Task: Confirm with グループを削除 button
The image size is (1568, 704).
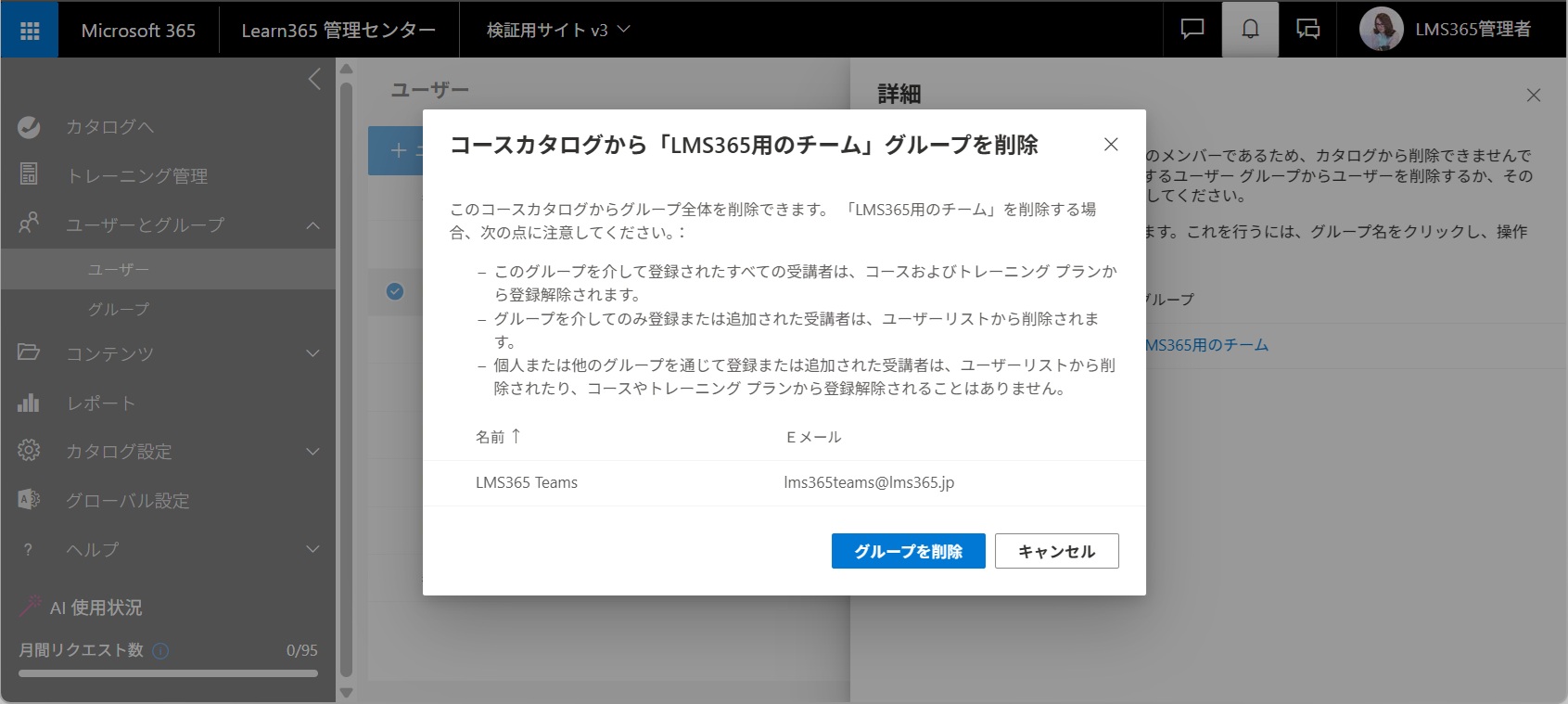Action: coord(909,551)
